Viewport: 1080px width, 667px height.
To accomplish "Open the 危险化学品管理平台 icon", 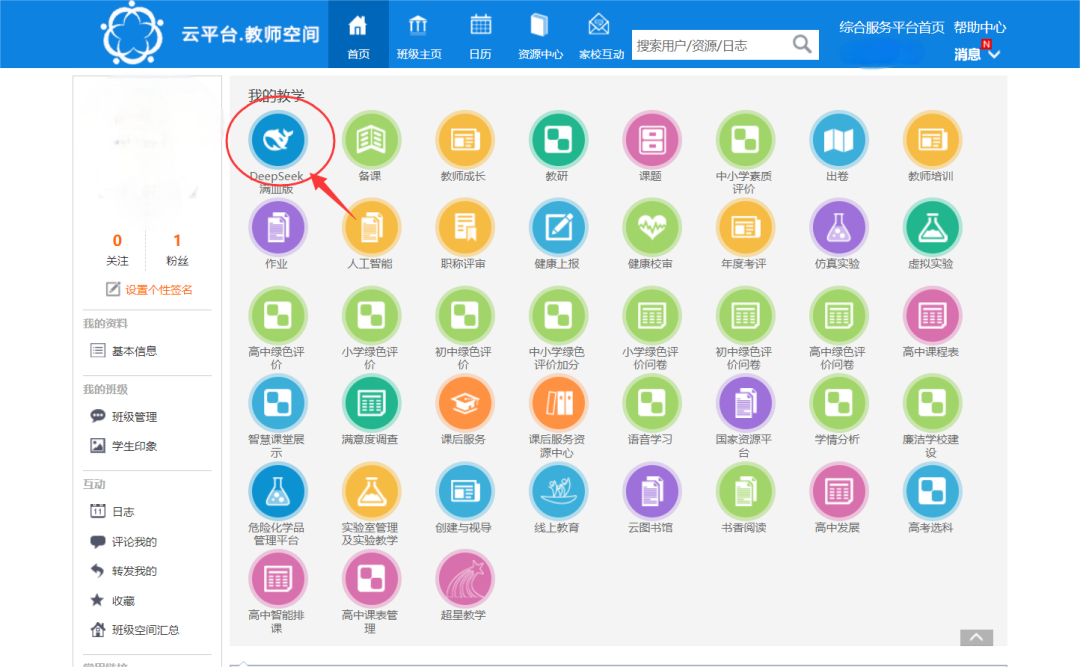I will [277, 491].
